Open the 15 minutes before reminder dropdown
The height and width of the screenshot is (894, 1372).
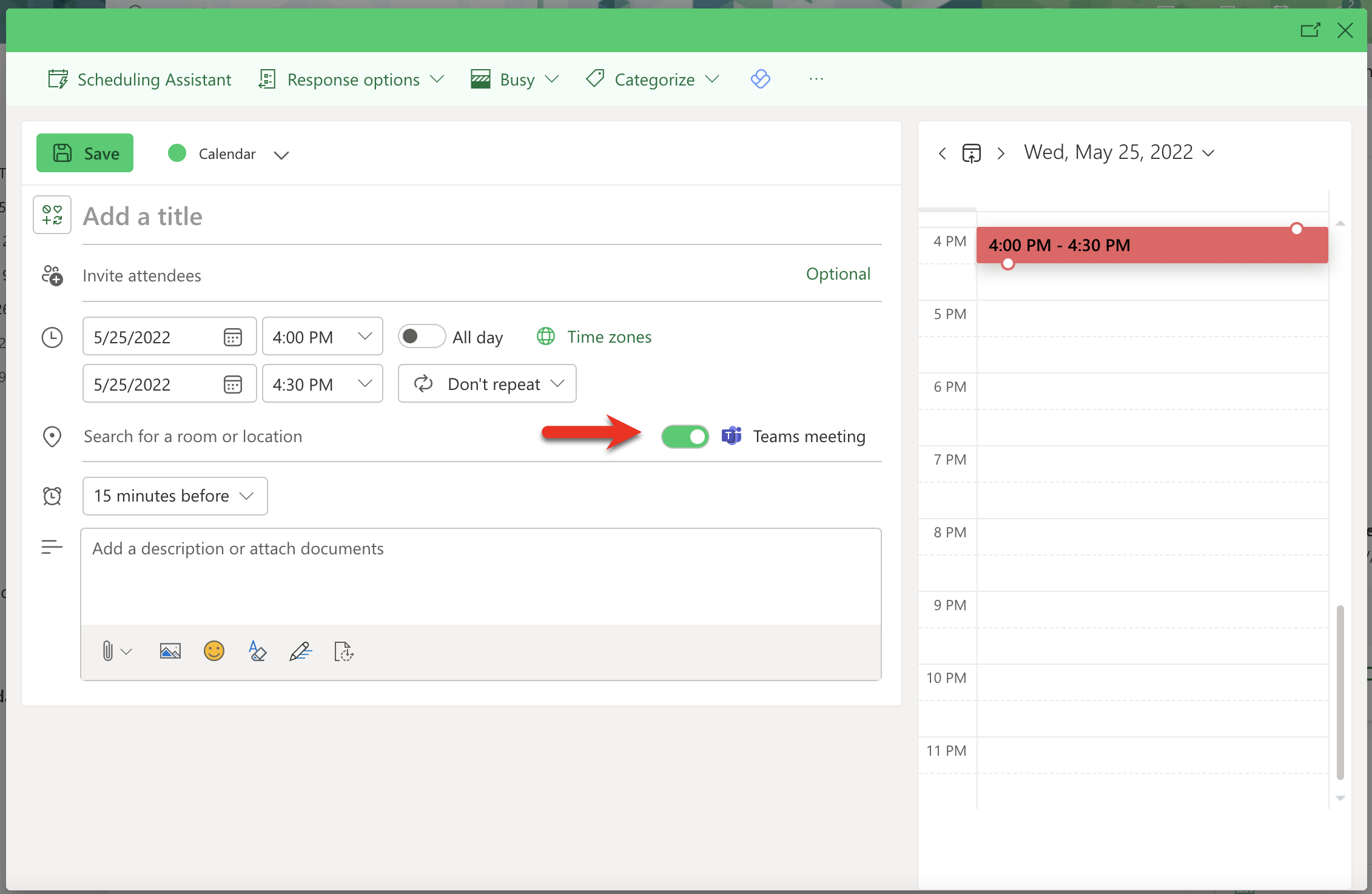pos(175,496)
